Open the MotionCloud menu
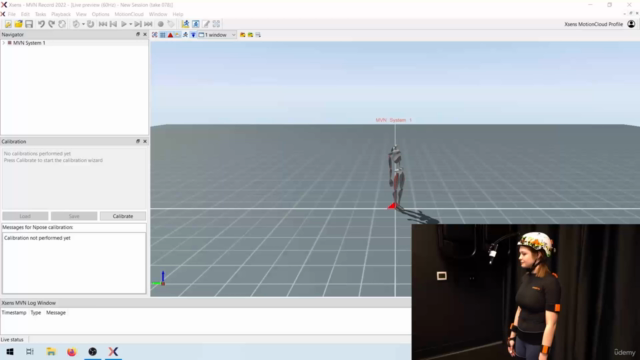Screen dimensions: 640x360 coord(129,14)
